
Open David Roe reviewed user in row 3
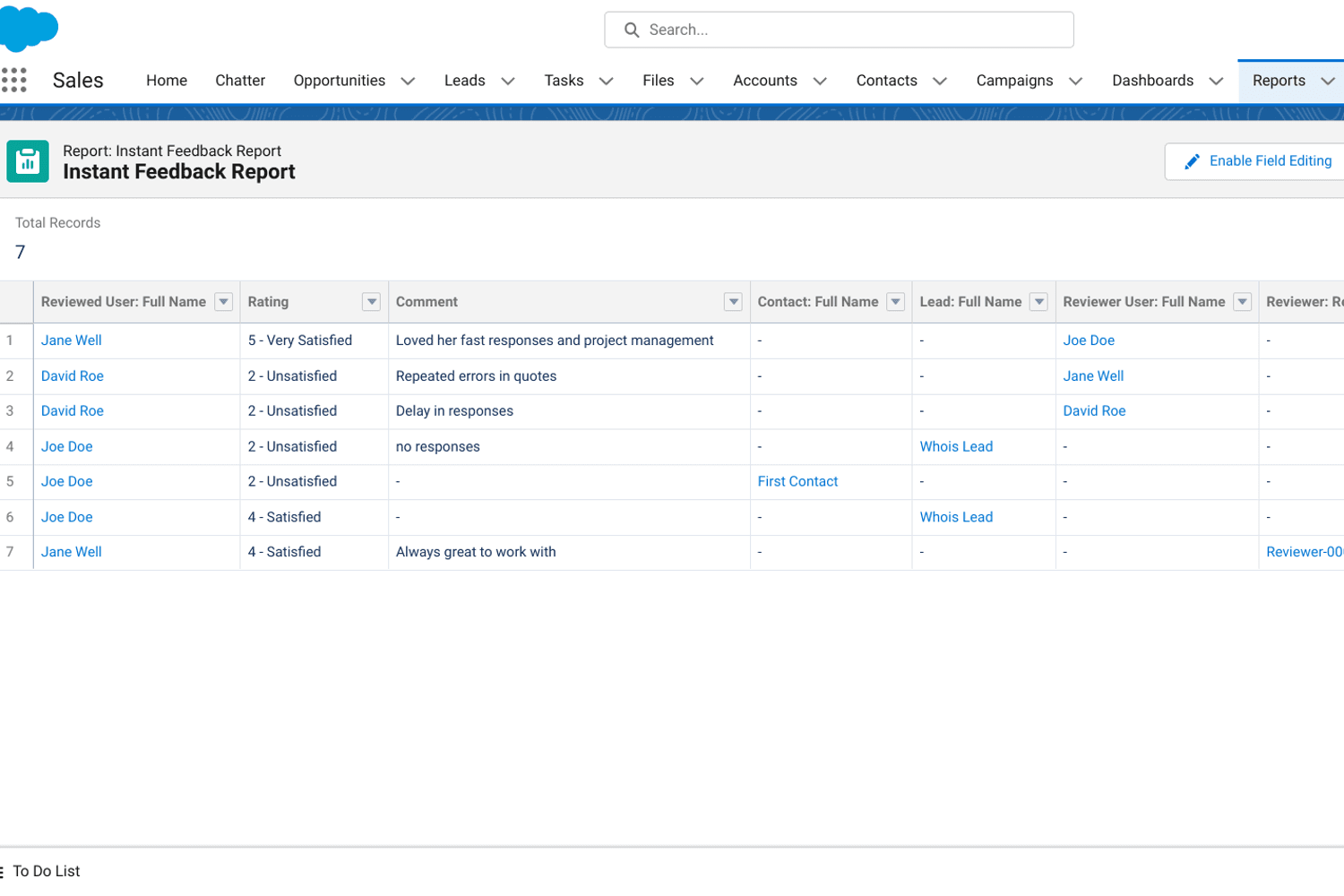(x=73, y=411)
